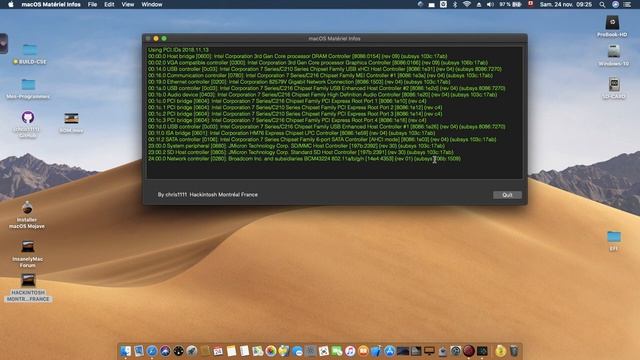
Task: Open Siri from the Dock
Action: (x=165, y=351)
